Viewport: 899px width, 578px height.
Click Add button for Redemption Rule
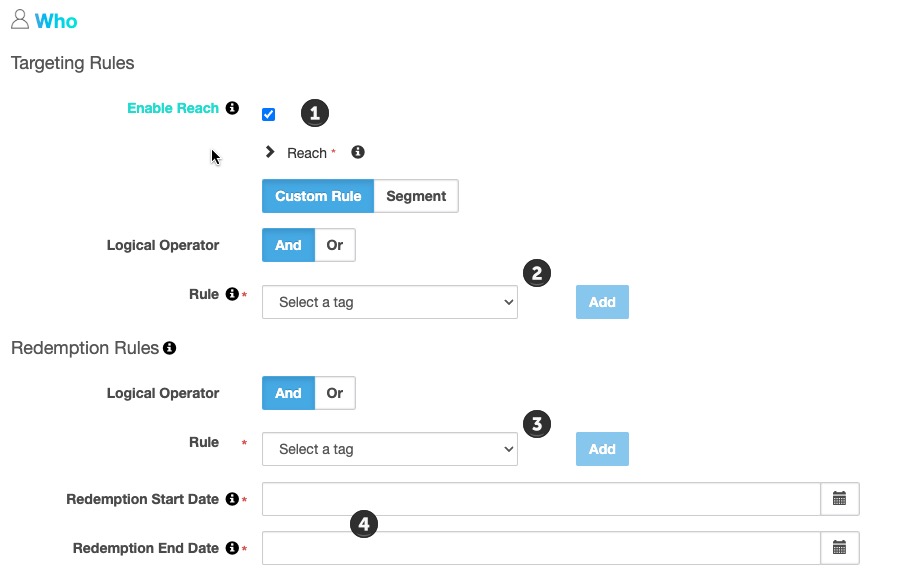pos(602,449)
